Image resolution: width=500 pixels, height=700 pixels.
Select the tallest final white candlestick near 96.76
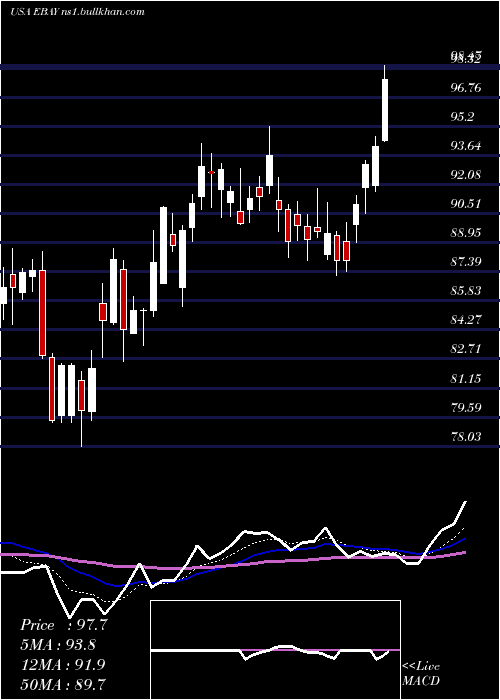point(384,104)
